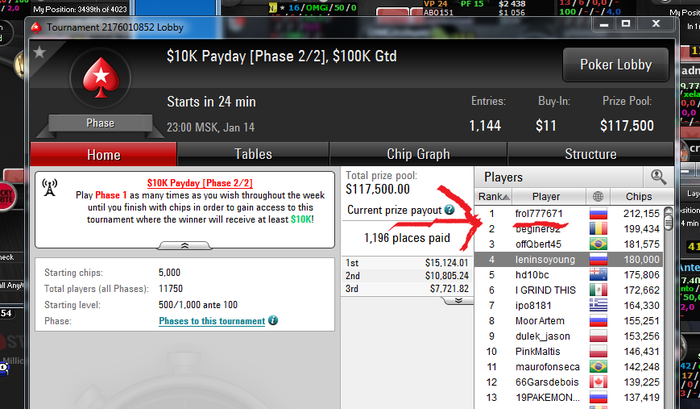This screenshot has height=409, width=700.
Task: Expand the prize payout list
Action: (458, 300)
